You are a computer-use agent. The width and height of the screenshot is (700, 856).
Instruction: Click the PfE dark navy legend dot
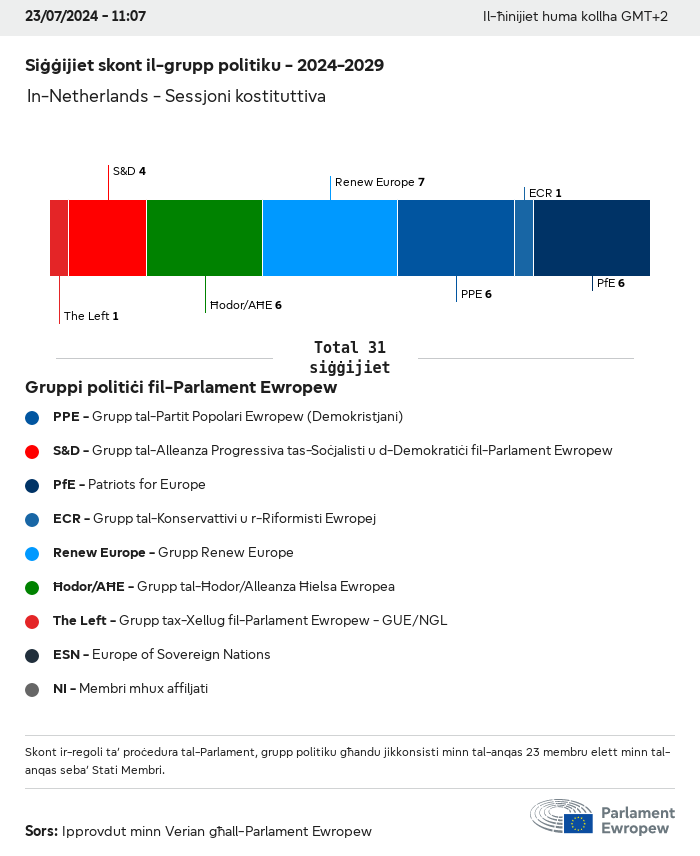coord(33,485)
